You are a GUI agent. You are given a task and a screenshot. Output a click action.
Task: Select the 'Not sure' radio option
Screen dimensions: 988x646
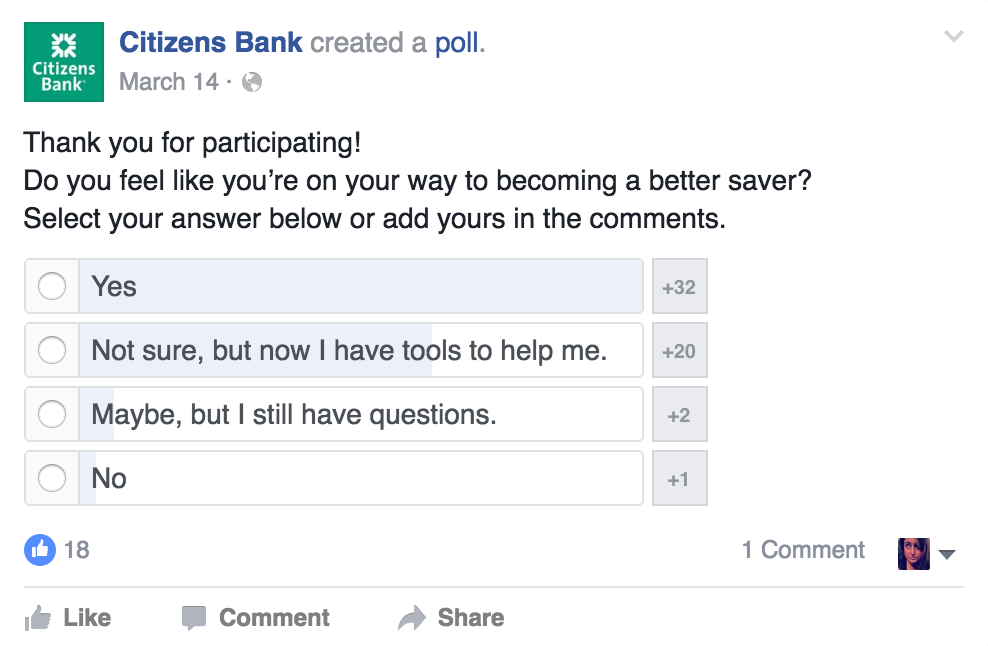[52, 350]
